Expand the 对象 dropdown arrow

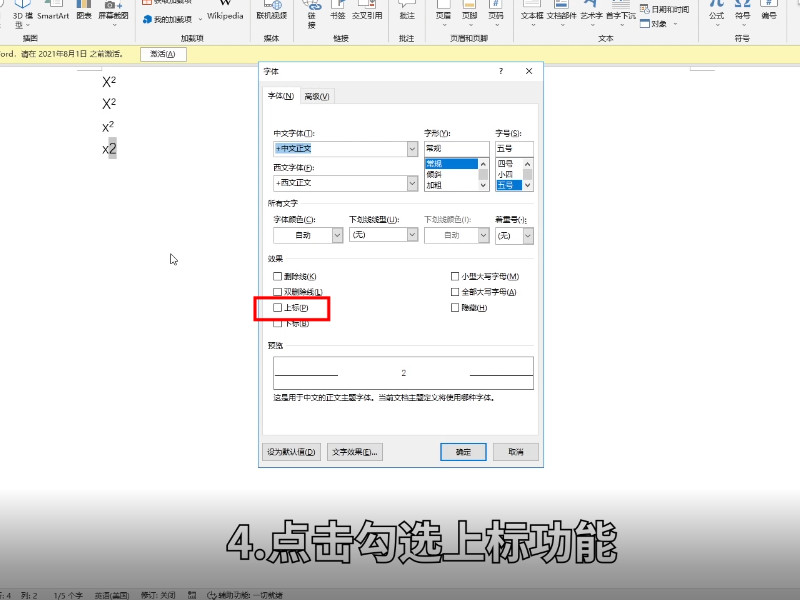[x=675, y=24]
